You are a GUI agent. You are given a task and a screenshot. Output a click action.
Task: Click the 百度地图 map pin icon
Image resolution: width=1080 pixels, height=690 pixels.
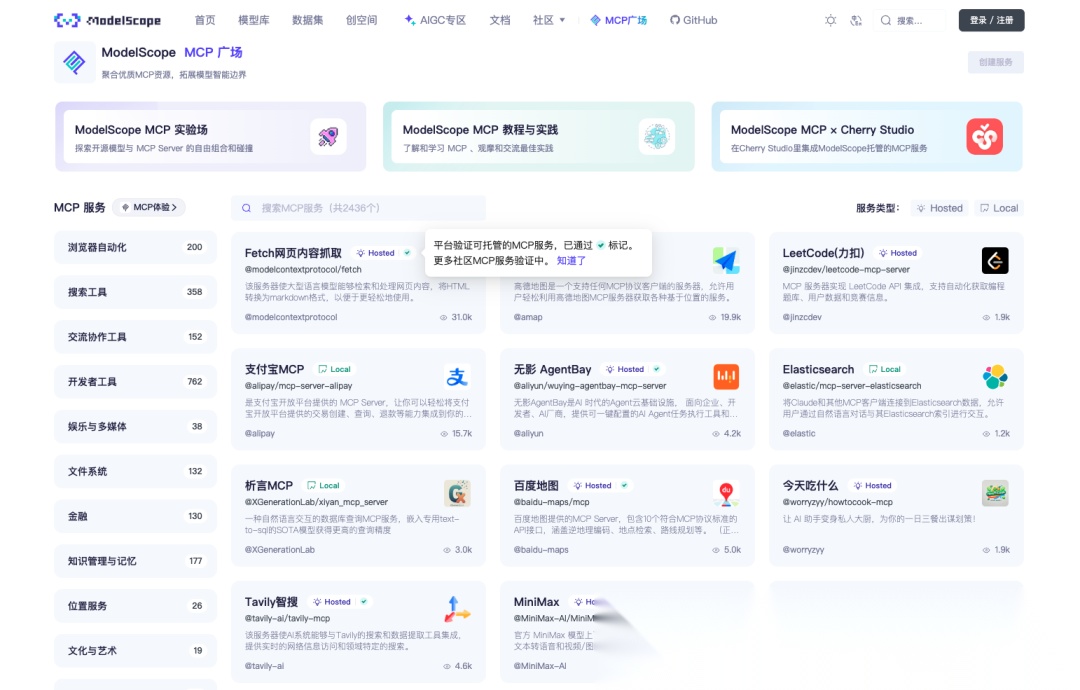click(x=726, y=493)
